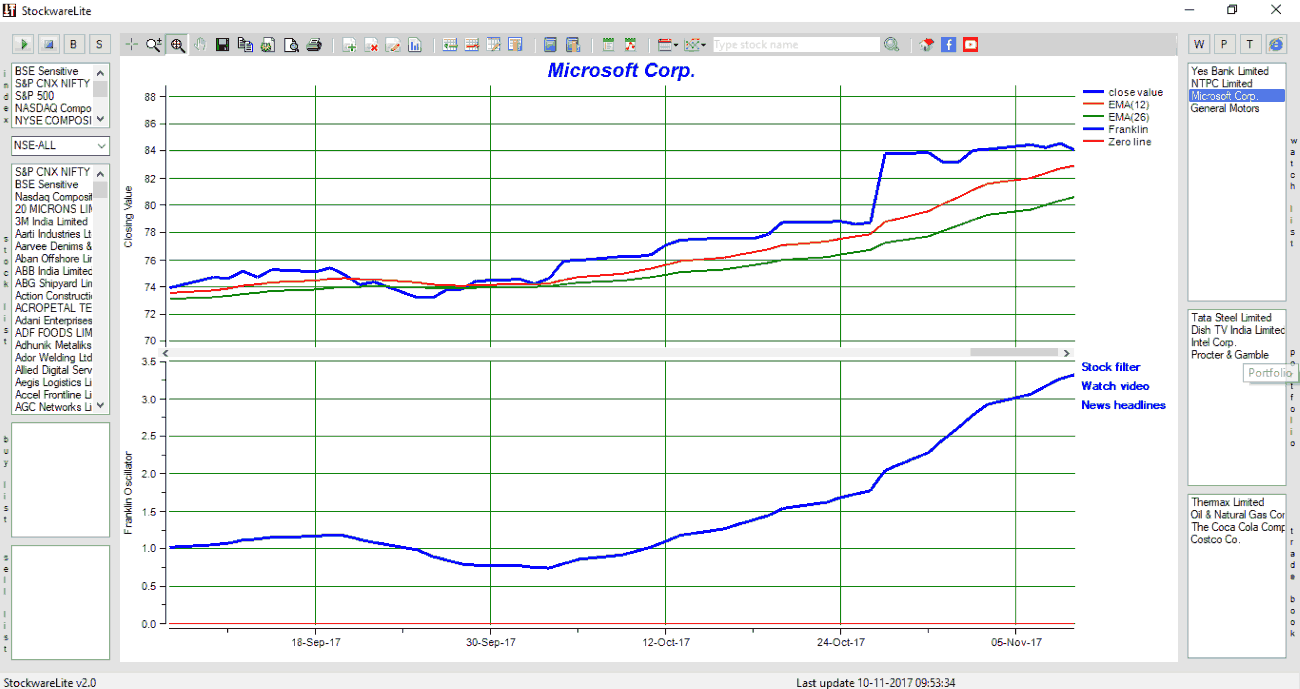1300x689 pixels.
Task: Select the zoom plus magnifier tool
Action: point(153,44)
